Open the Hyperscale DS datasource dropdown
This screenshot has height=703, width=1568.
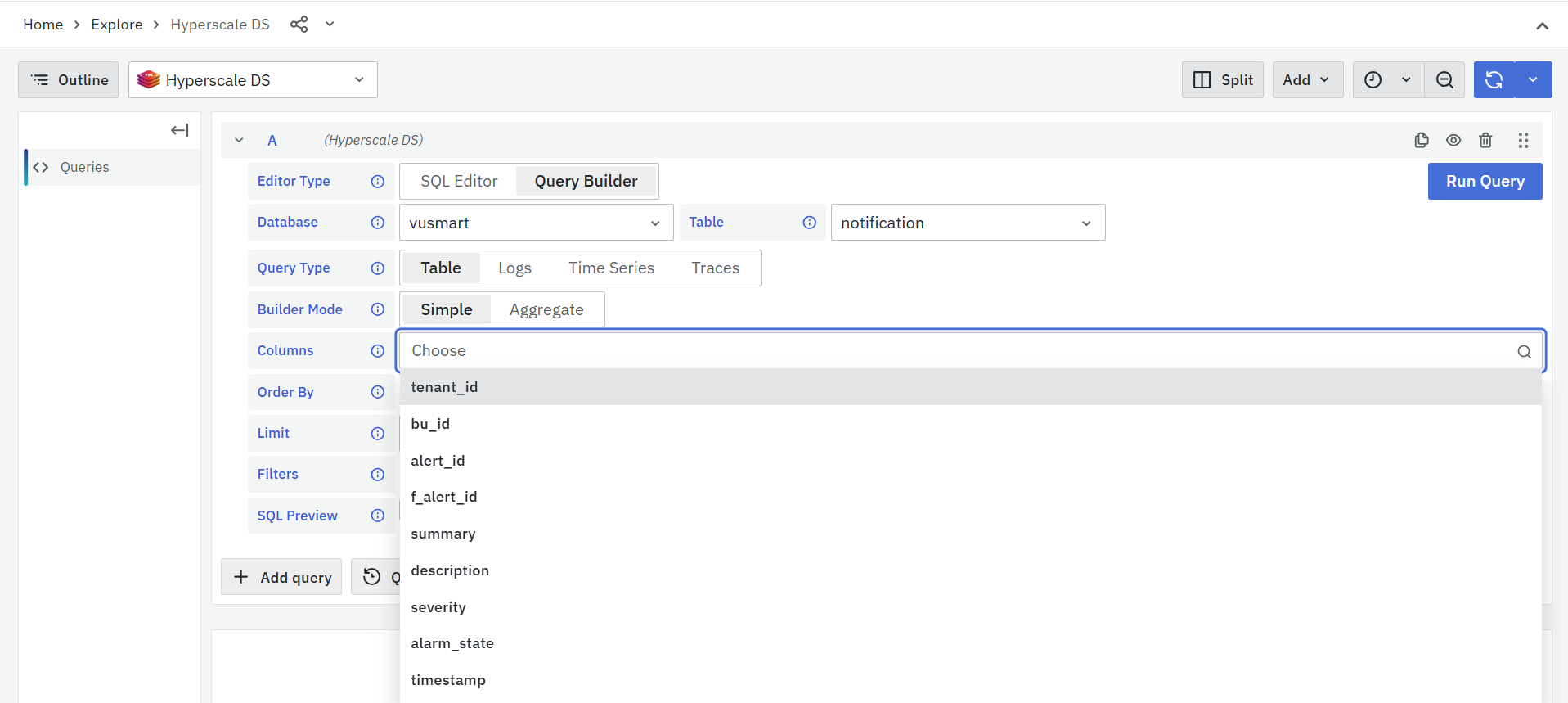pyautogui.click(x=253, y=80)
